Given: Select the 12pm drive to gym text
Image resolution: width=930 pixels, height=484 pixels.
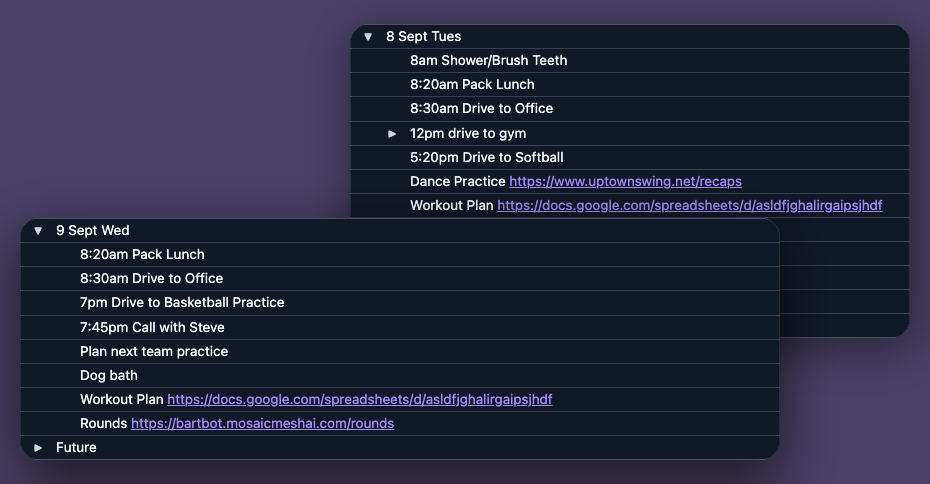Looking at the screenshot, I should point(468,133).
